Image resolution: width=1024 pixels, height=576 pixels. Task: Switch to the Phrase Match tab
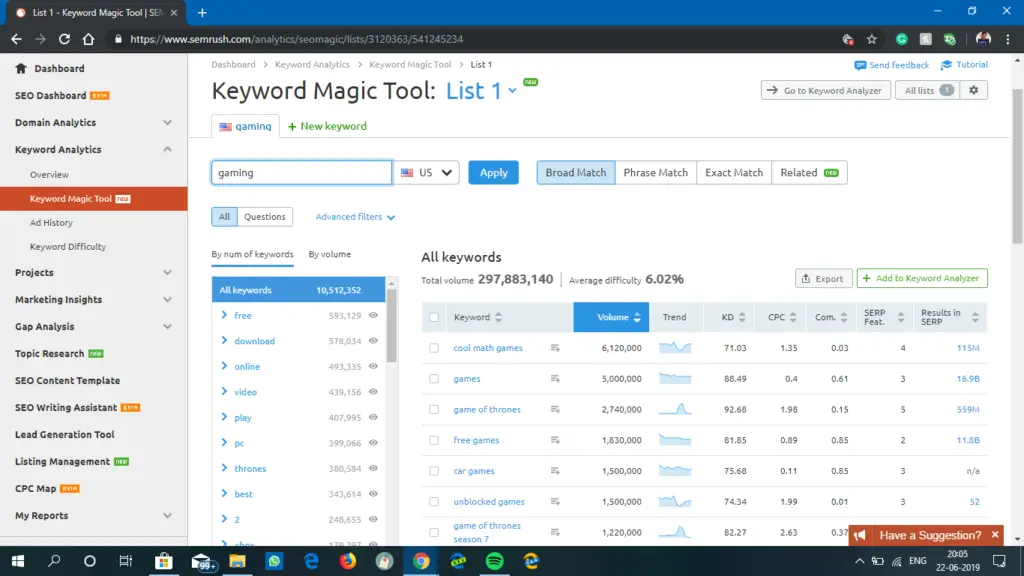(656, 172)
